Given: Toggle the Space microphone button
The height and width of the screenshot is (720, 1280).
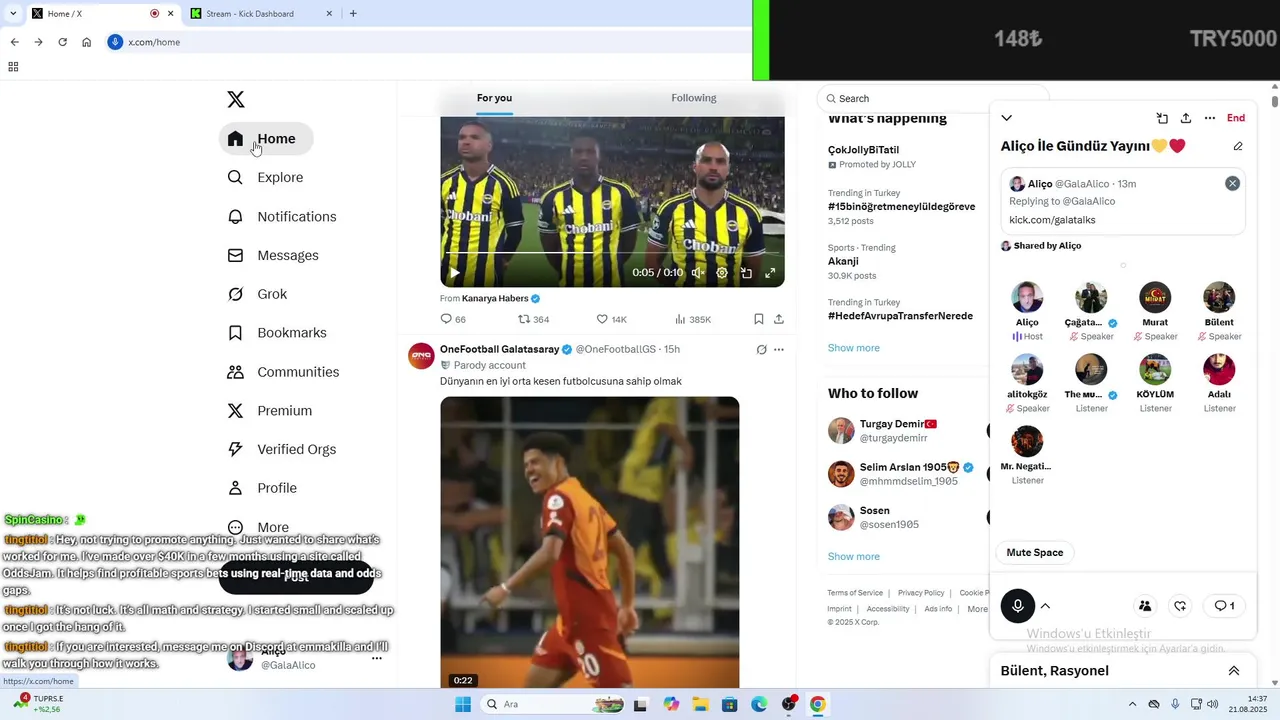Looking at the screenshot, I should click(1018, 606).
